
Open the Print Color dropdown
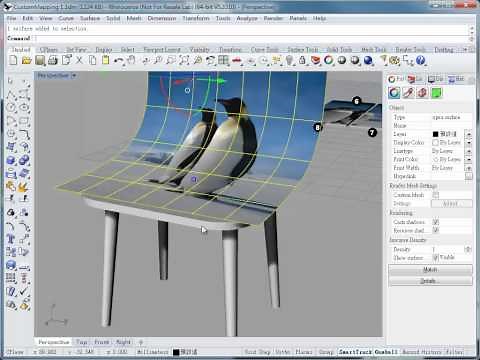click(x=469, y=159)
